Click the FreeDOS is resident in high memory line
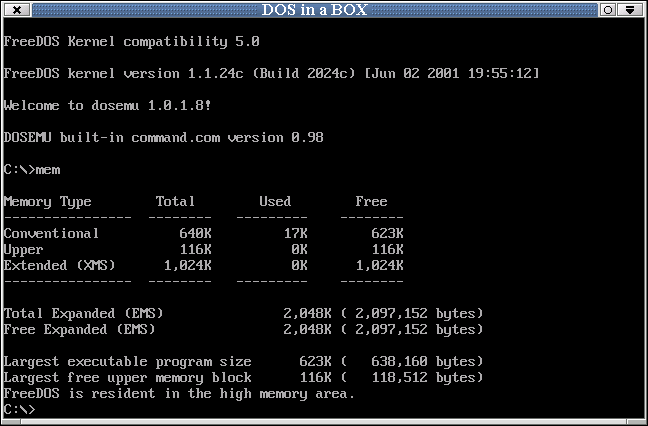The image size is (648, 426). [179, 394]
